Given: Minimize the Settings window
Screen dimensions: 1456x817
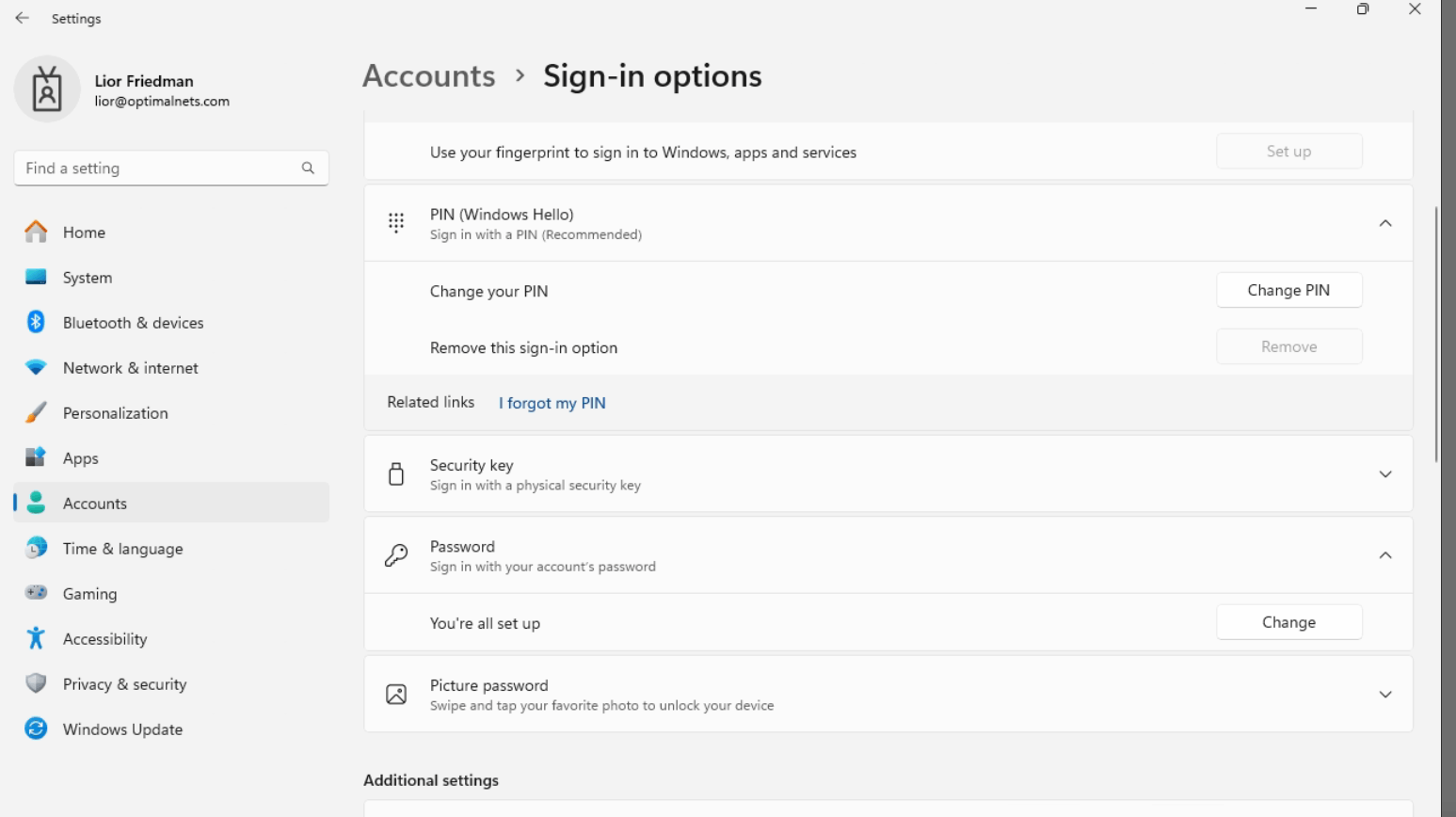Looking at the screenshot, I should click(1310, 9).
